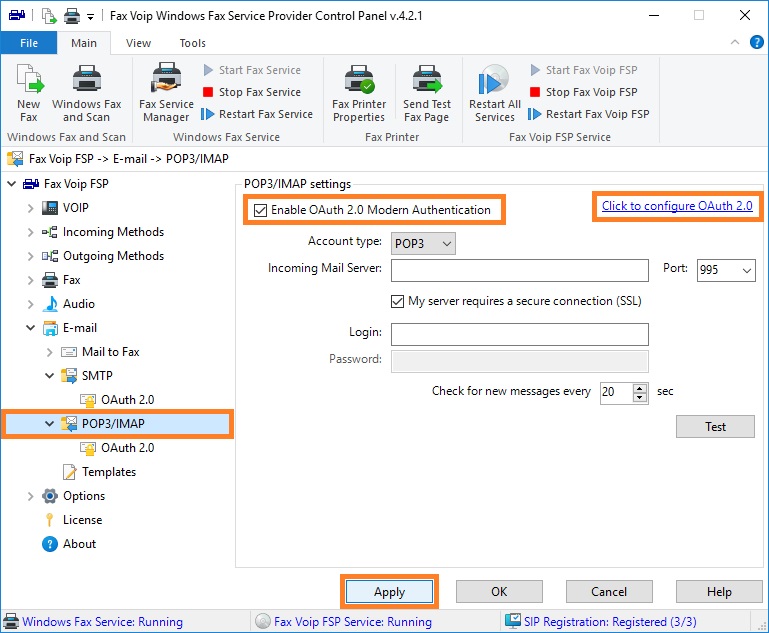Click the title bar fax machine icon
The width and height of the screenshot is (769, 633).
click(x=17, y=15)
